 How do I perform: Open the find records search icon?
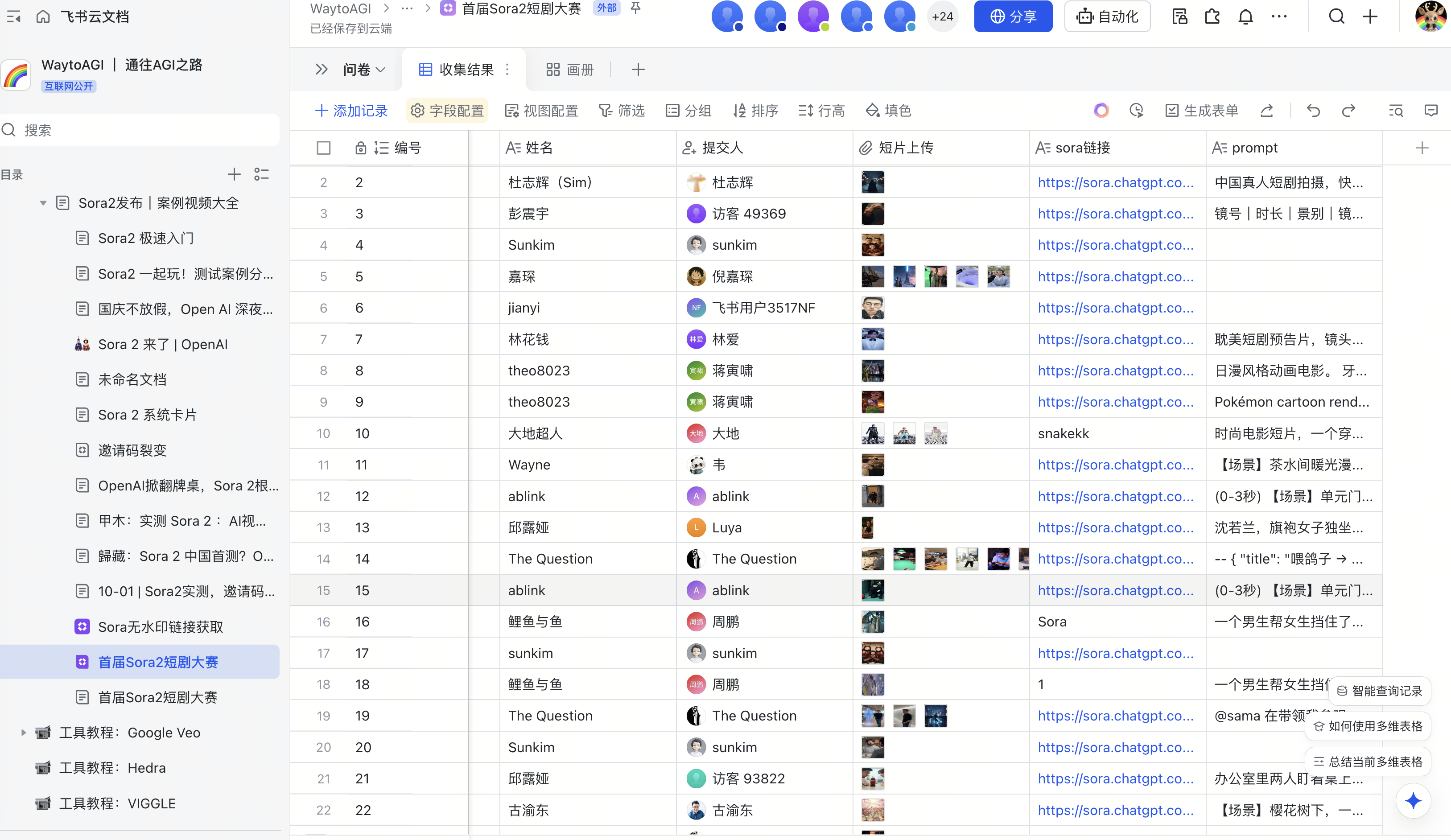[x=1396, y=111]
